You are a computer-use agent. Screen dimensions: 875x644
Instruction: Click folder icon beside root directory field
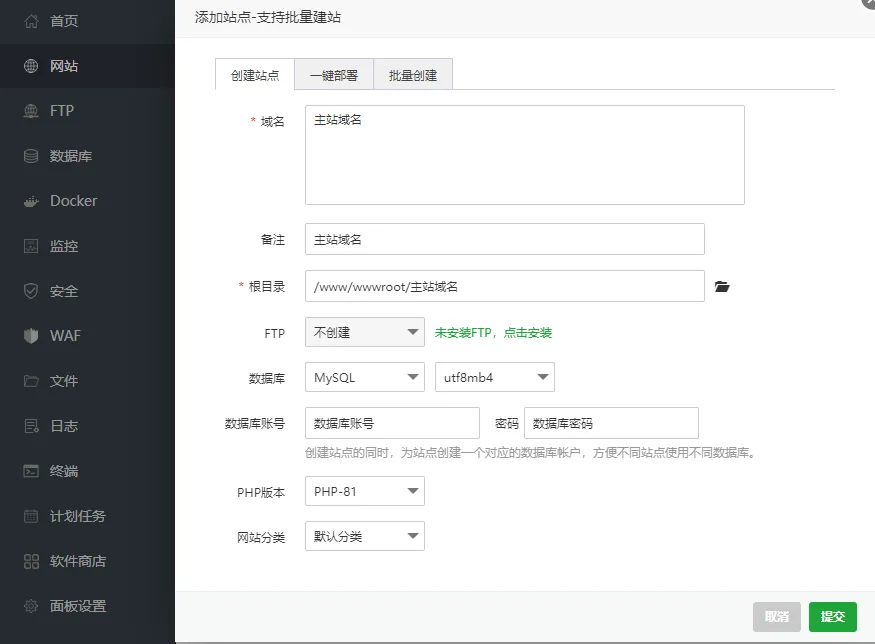point(722,287)
